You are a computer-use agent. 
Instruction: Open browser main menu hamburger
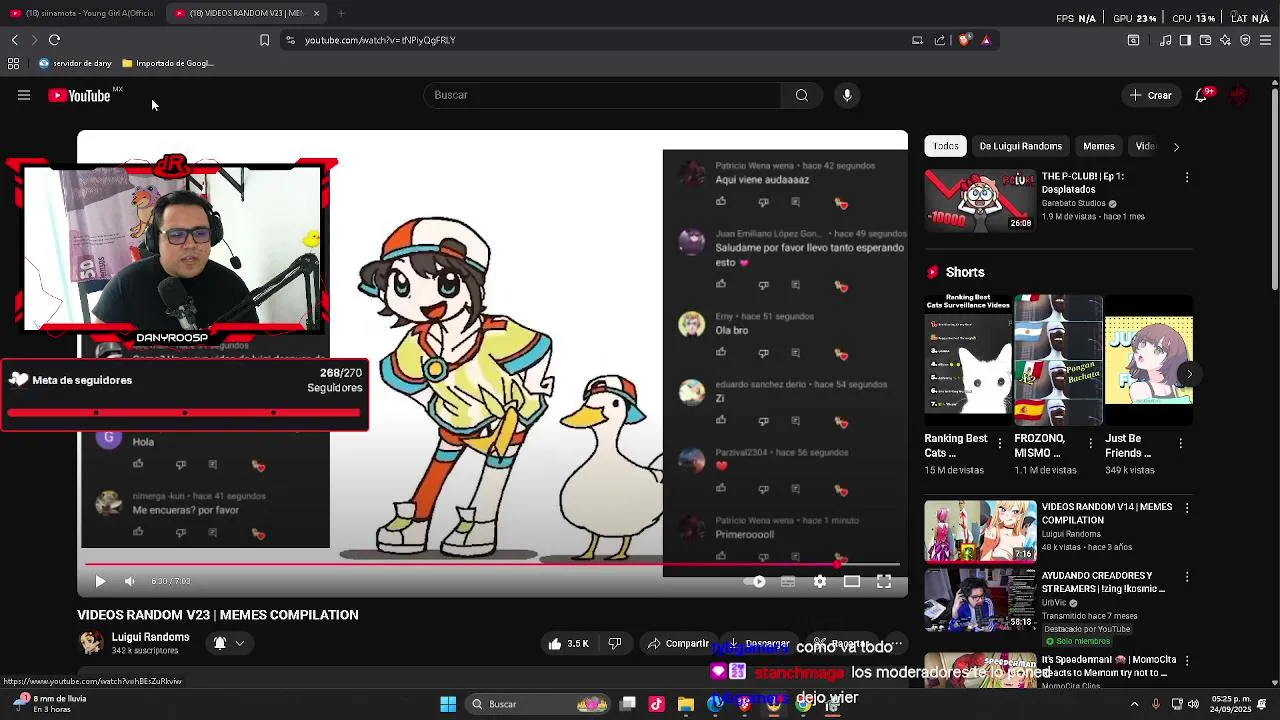(1265, 40)
